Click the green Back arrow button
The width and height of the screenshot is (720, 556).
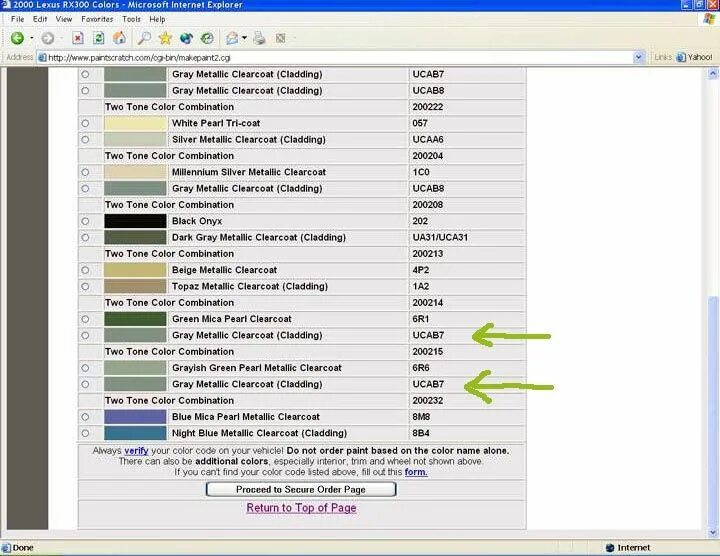pyautogui.click(x=17, y=38)
